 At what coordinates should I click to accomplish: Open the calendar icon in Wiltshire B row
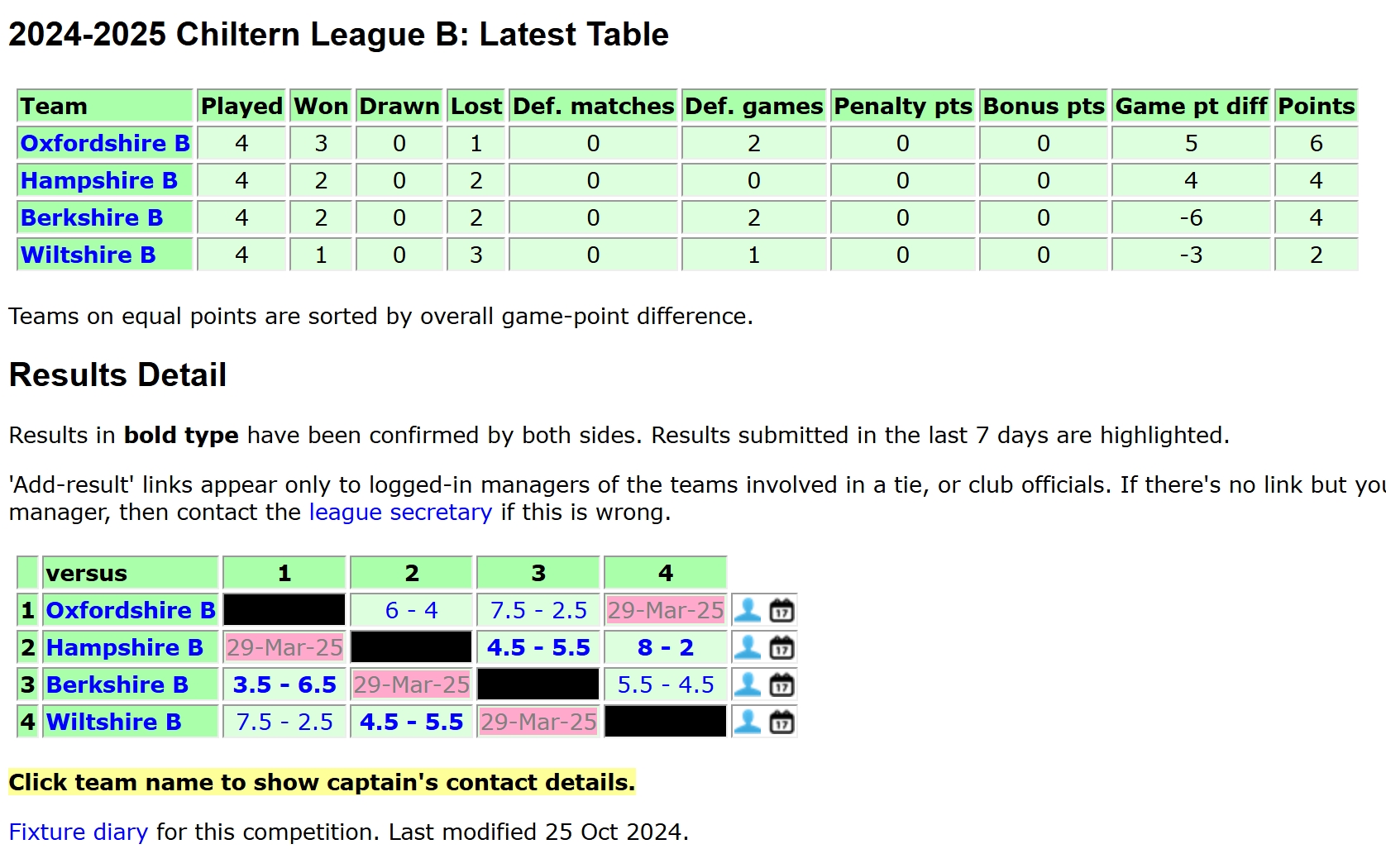point(781,722)
